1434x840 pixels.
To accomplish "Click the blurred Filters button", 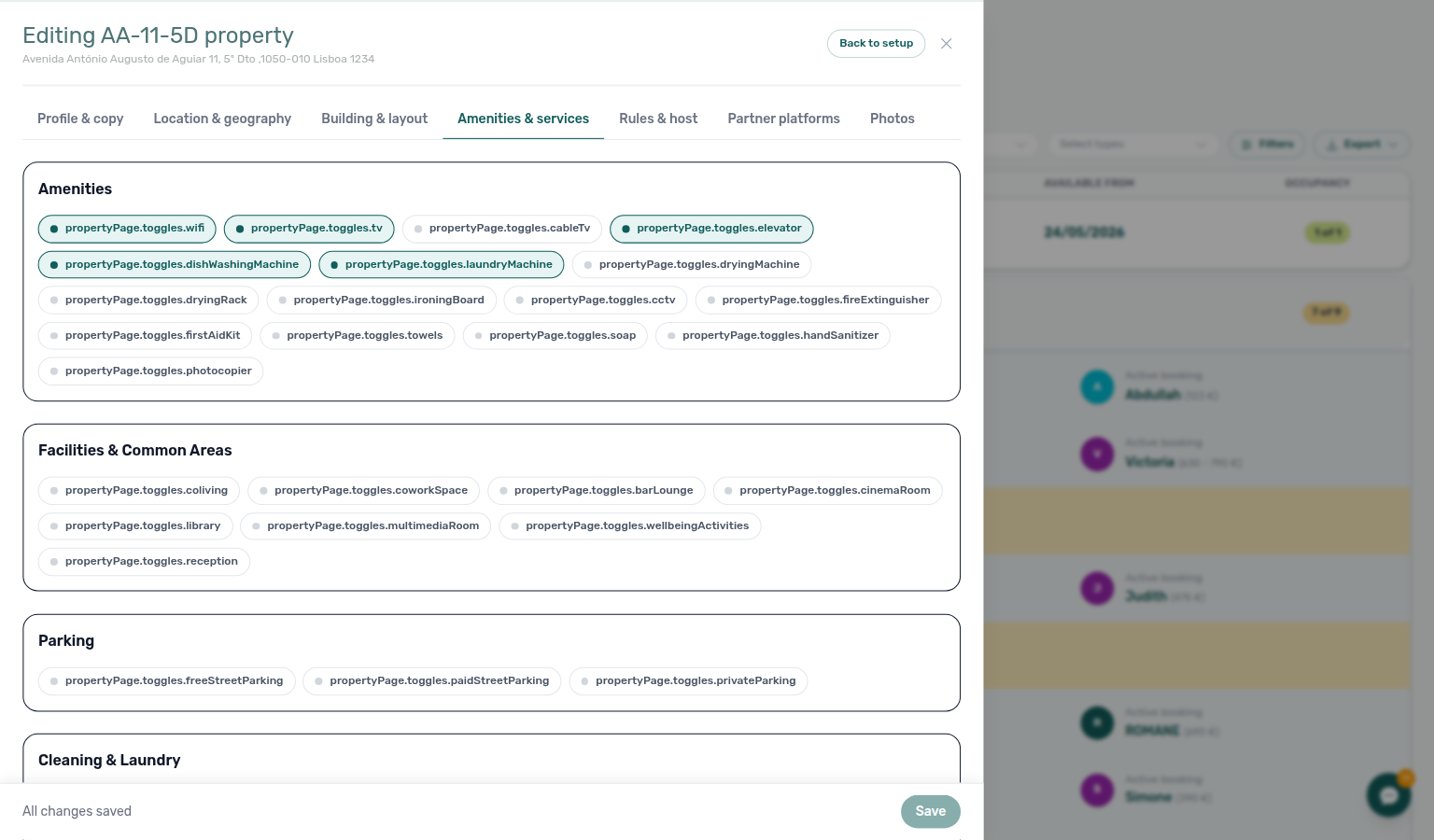I will [x=1268, y=145].
